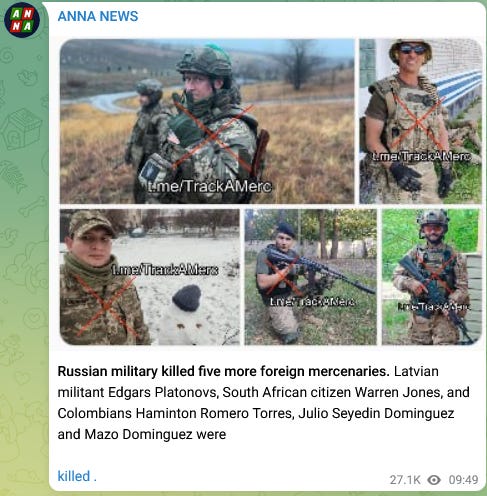Click the 09:49 message timestamp

point(463,480)
